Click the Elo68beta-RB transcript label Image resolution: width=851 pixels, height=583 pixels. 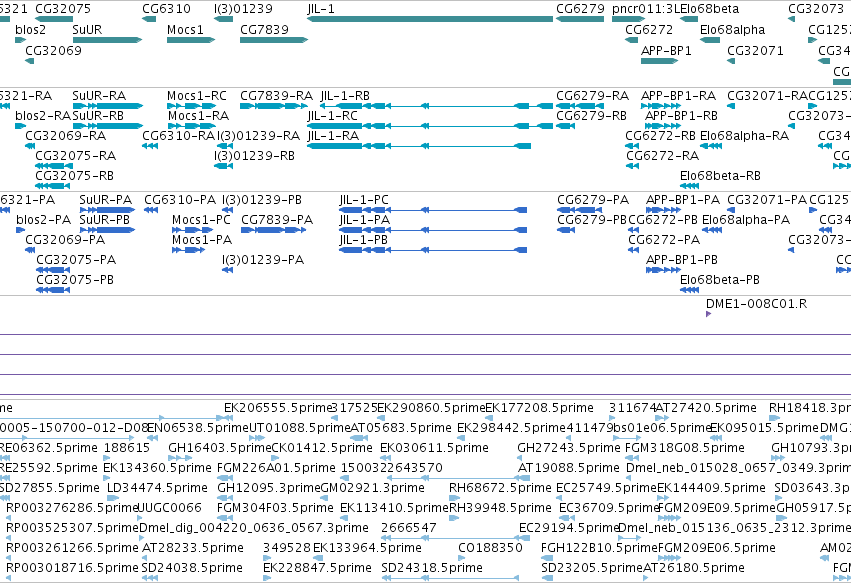(720, 176)
